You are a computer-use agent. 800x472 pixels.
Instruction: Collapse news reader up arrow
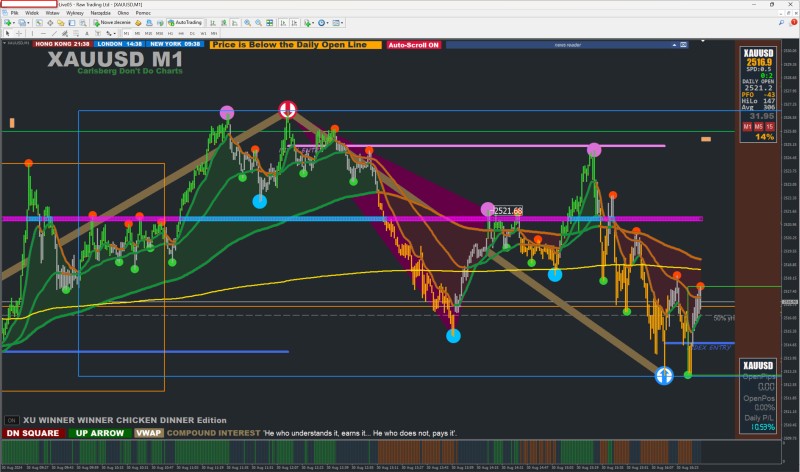pyautogui.click(x=674, y=45)
